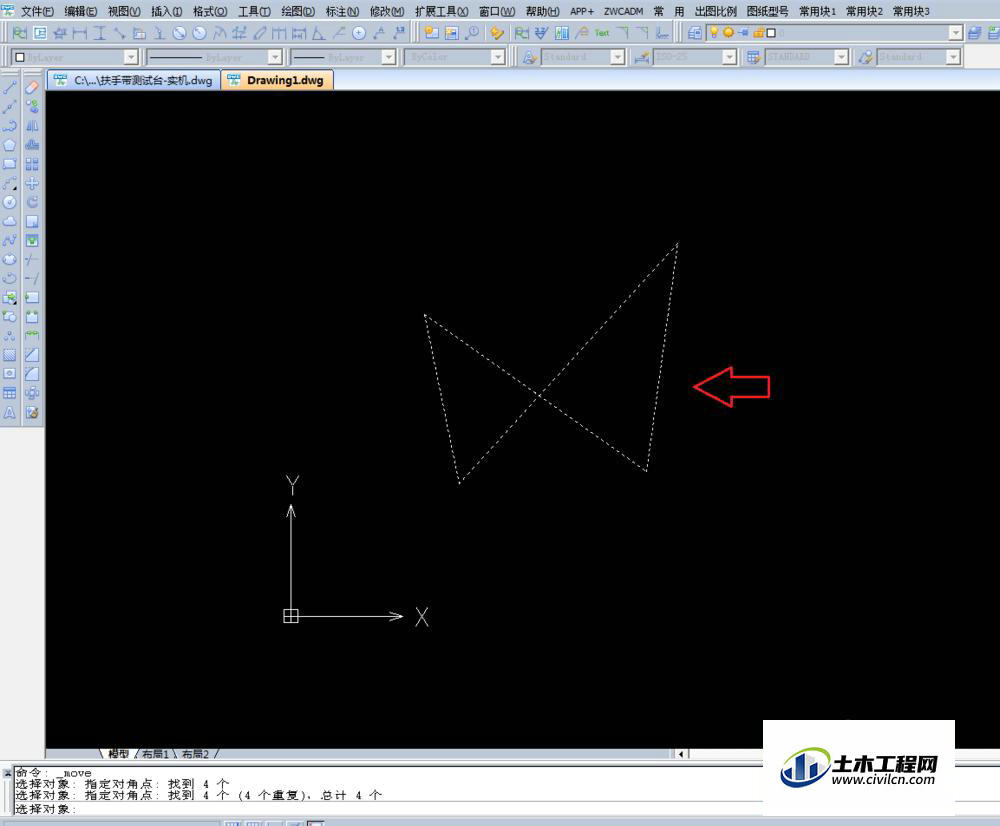Switch to the 扶手带测试台-实机.dwg tab
Viewport: 1000px width, 826px height.
[135, 80]
